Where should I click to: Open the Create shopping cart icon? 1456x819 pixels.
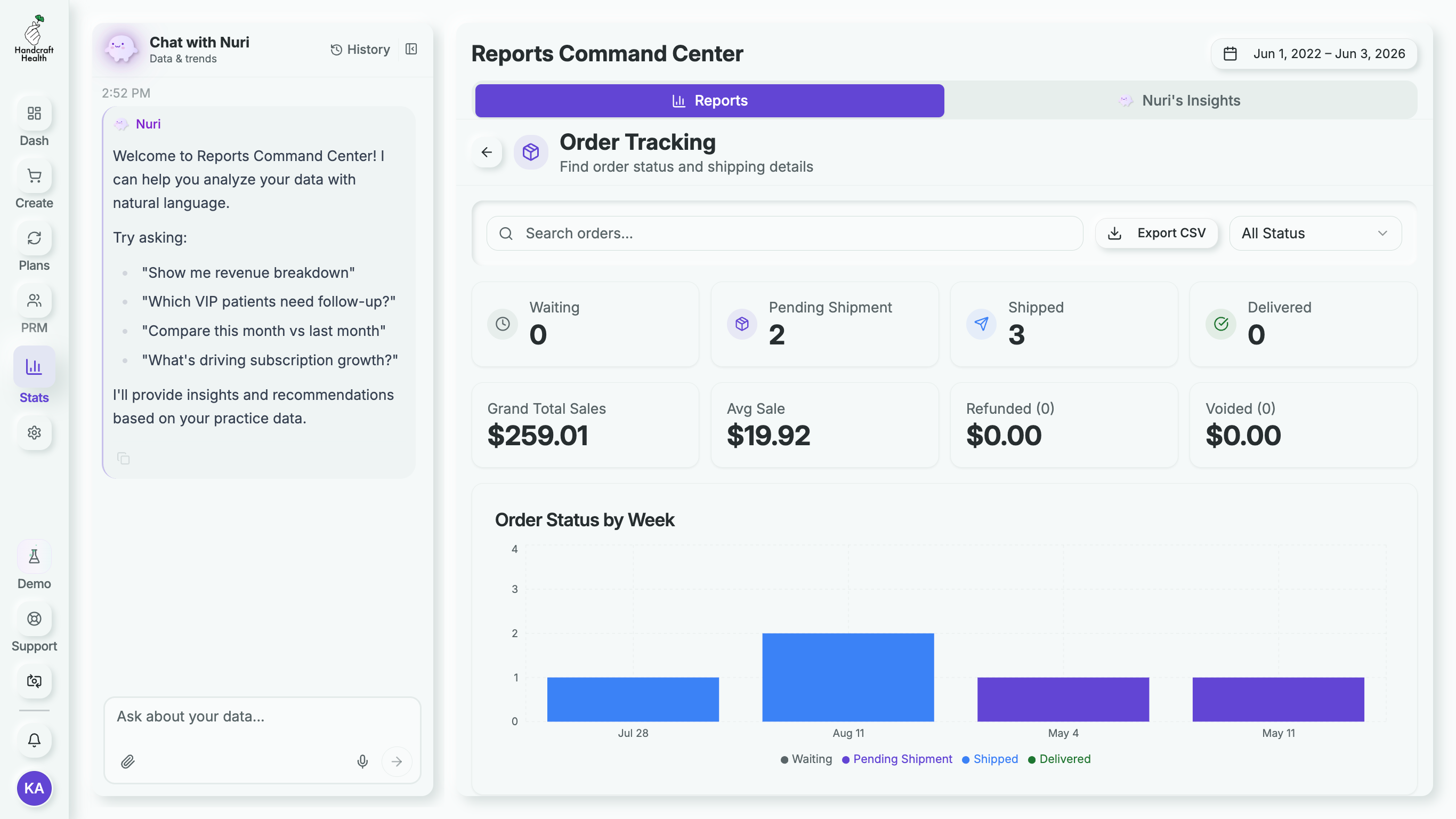tap(34, 176)
